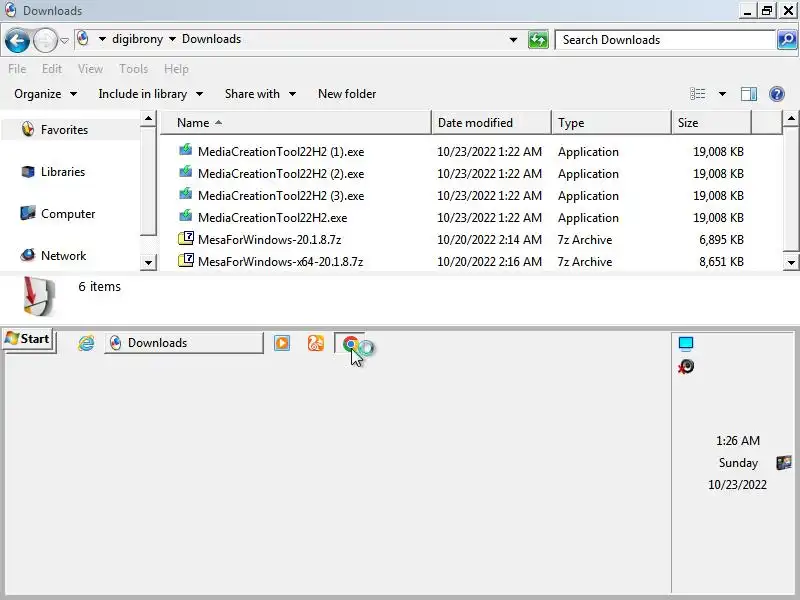Click the address bar location icon
This screenshot has width=800, height=600.
click(x=83, y=39)
